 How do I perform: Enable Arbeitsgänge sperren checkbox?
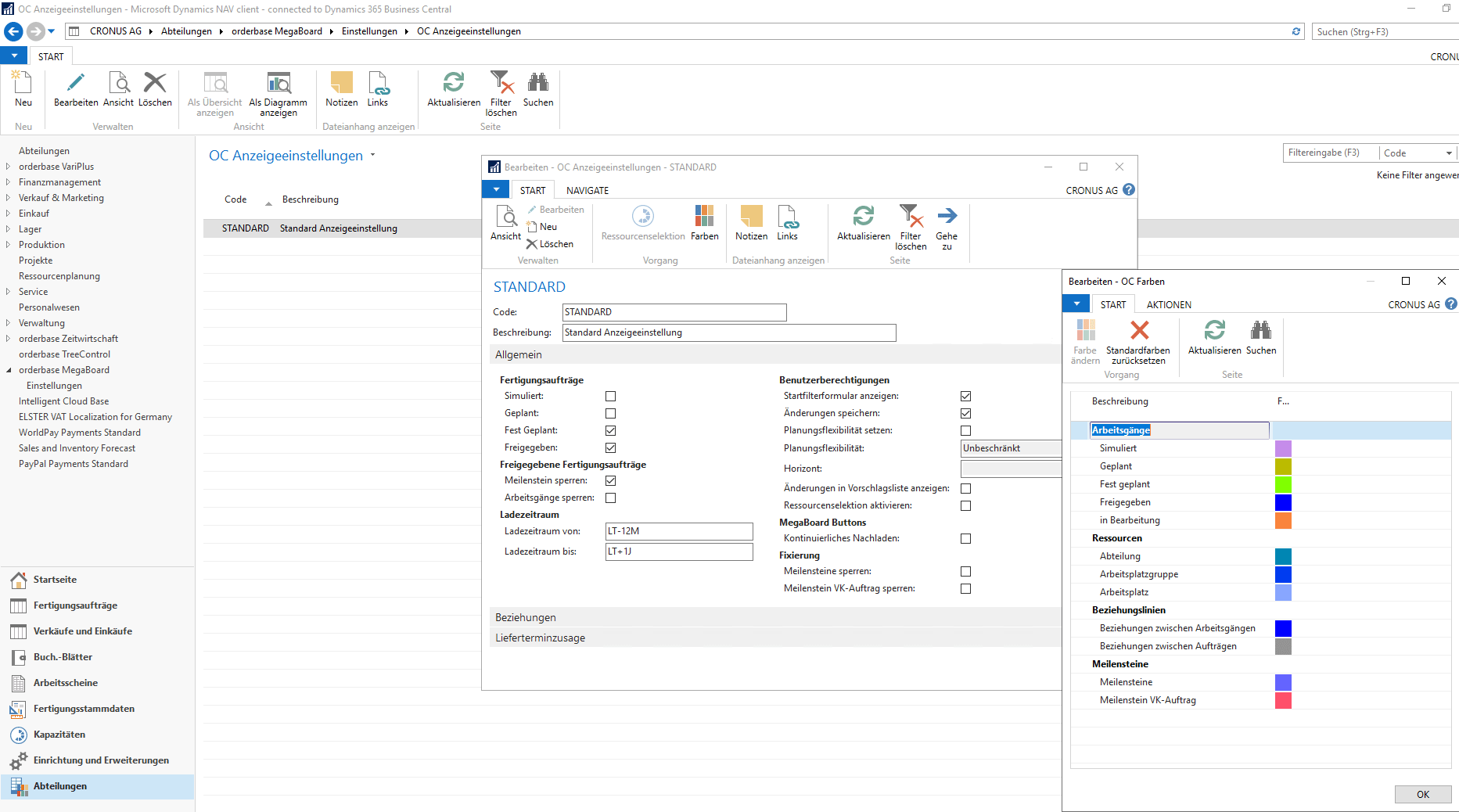(610, 498)
